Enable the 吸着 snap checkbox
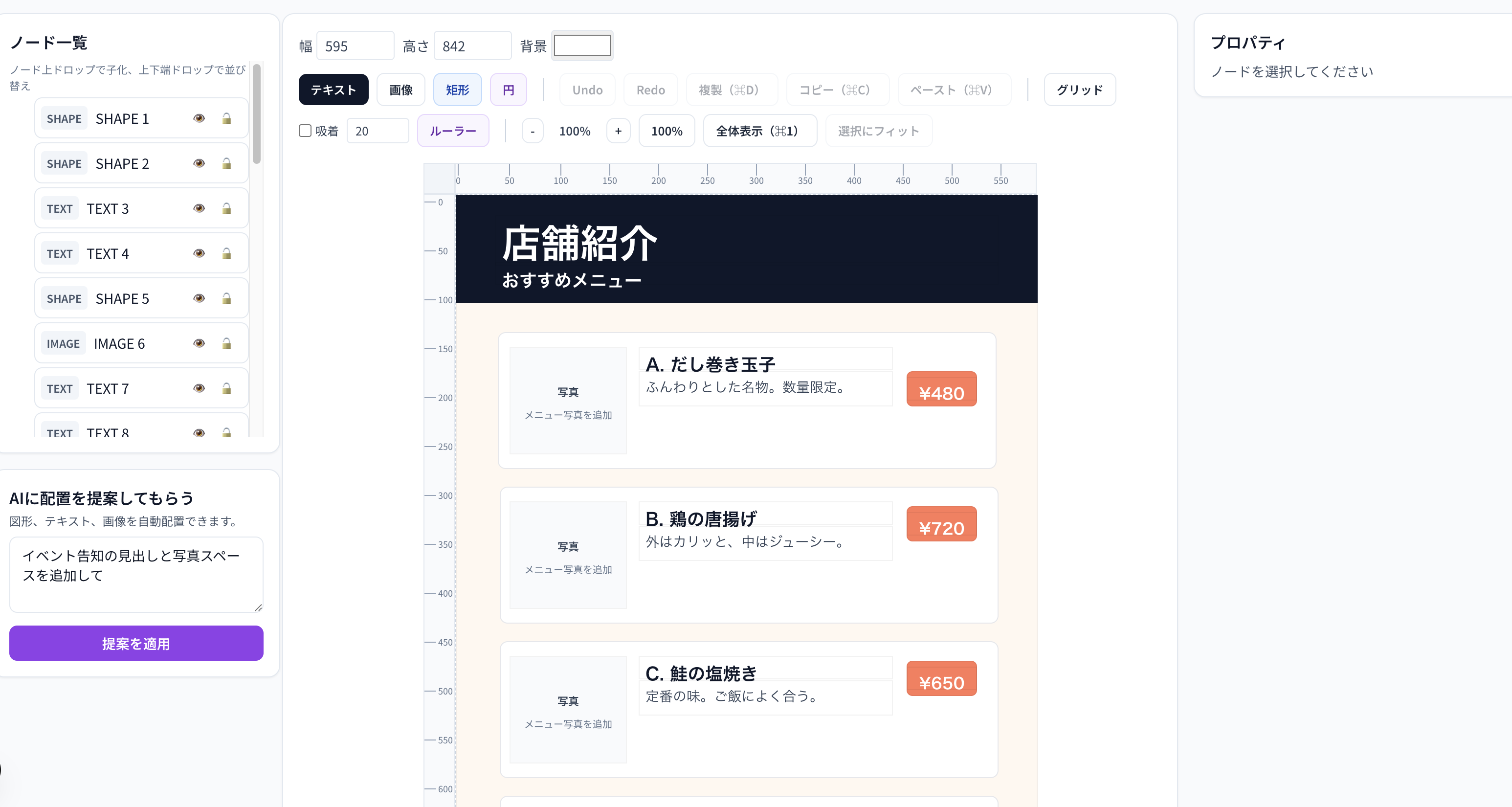 click(305, 130)
